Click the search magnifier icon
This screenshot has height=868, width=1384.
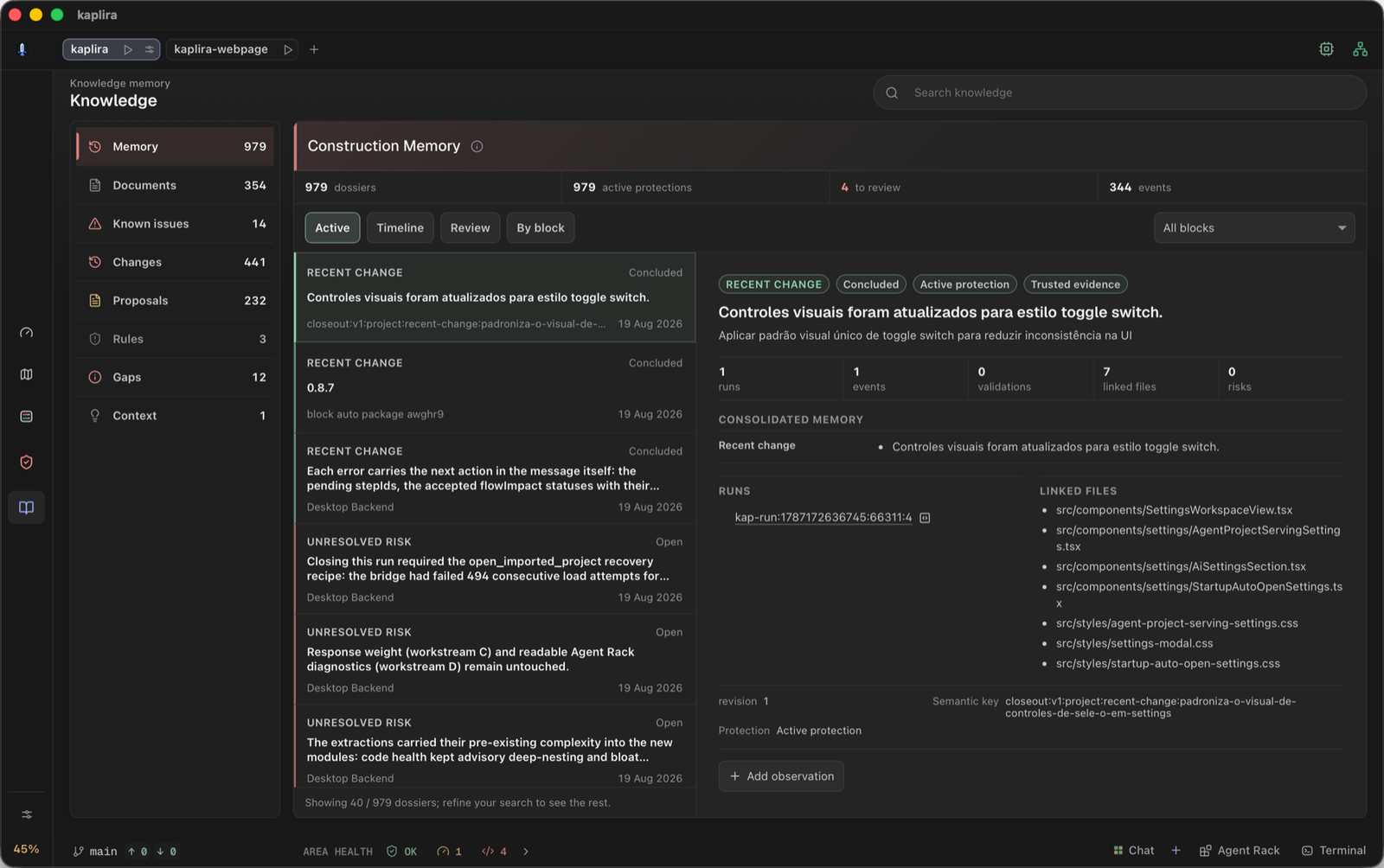tap(892, 93)
